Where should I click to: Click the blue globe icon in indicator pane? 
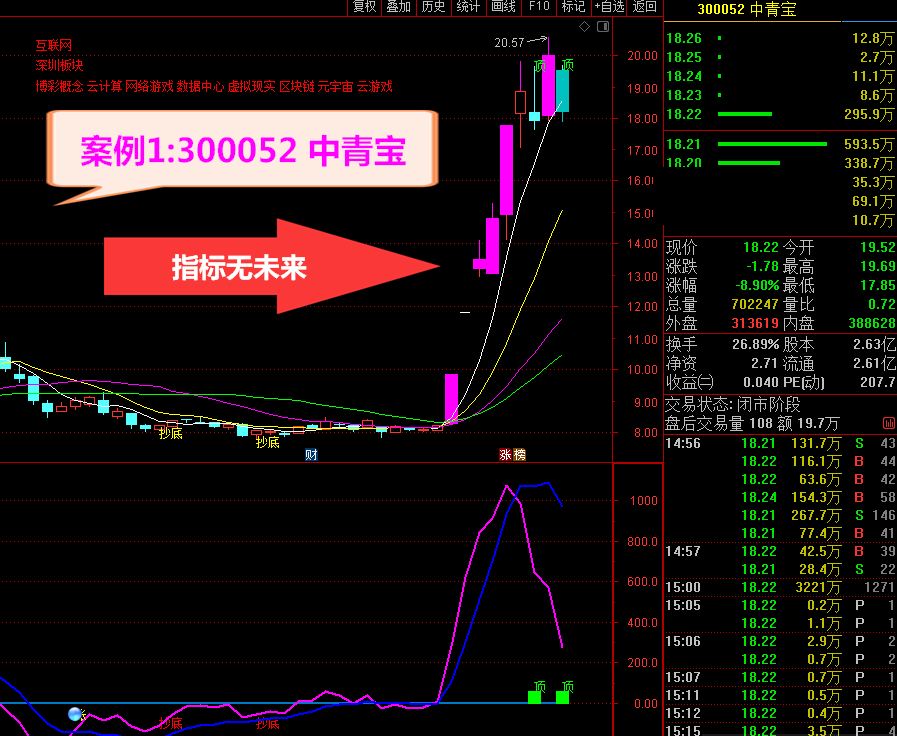(75, 714)
